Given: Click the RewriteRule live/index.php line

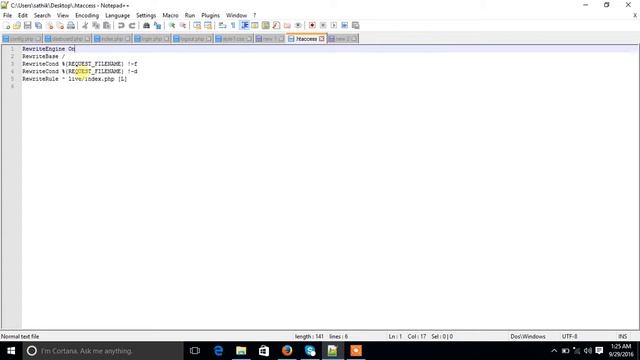Looking at the screenshot, I should (74, 79).
